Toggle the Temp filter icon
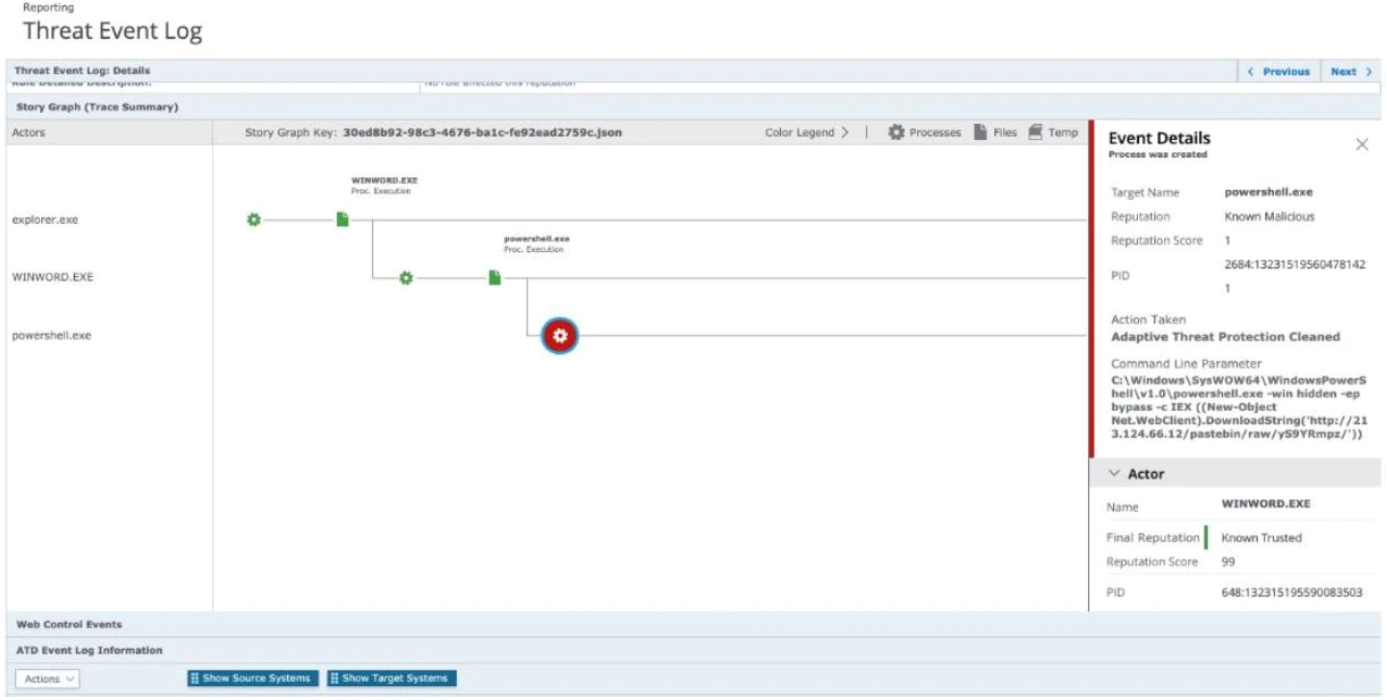The image size is (1387, 700). tap(1035, 132)
